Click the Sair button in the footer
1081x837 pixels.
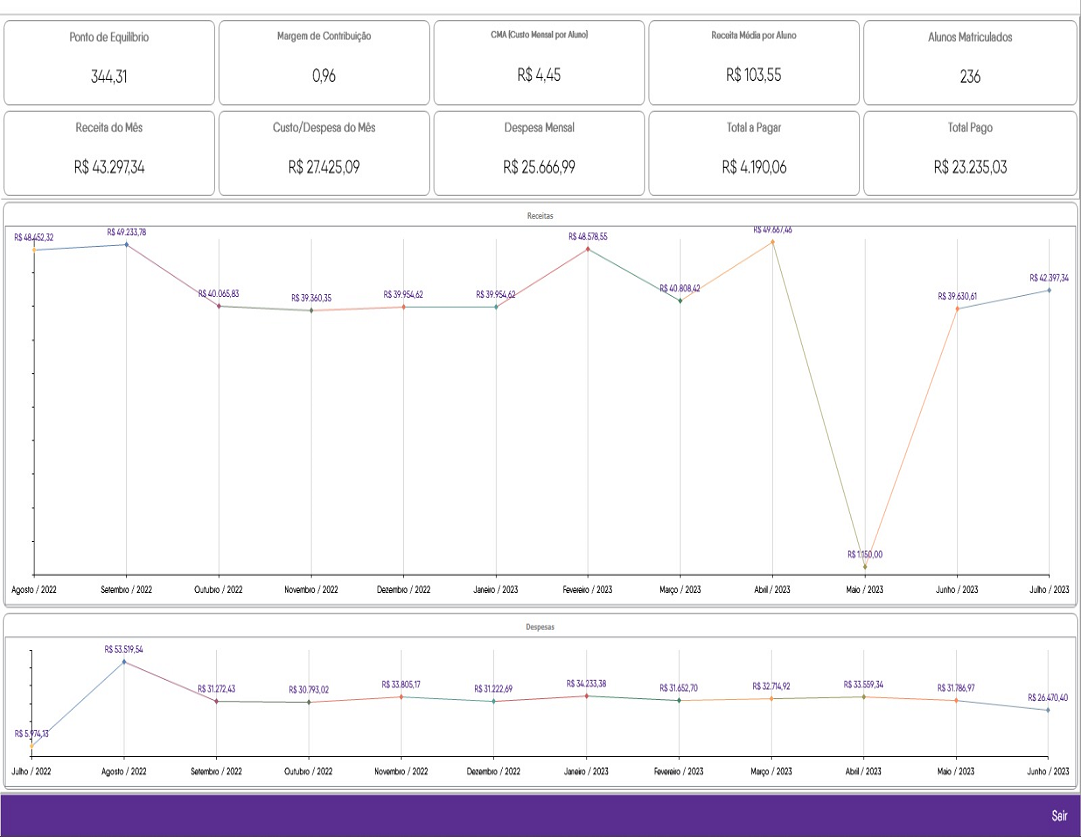tap(1059, 816)
